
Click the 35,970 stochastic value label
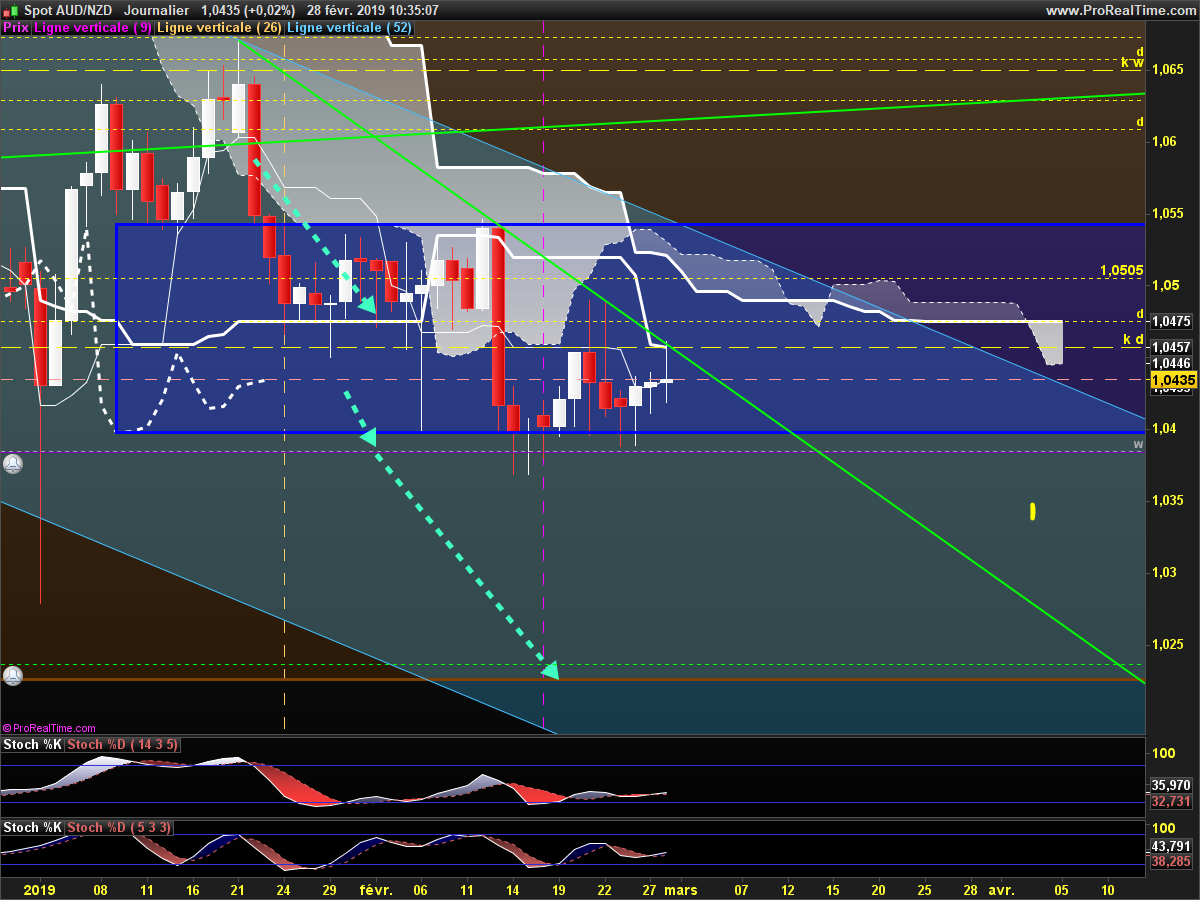pos(1171,785)
